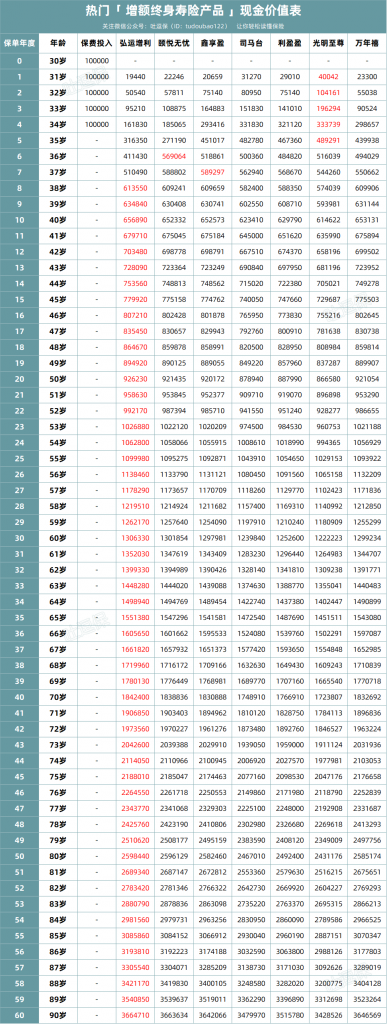This screenshot has height=1024, width=387.
Task: Select the 颐悦无忧 column header
Action: click(174, 43)
